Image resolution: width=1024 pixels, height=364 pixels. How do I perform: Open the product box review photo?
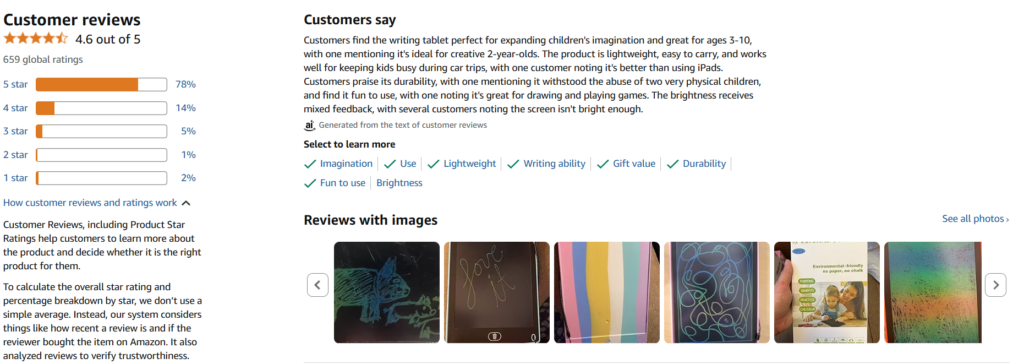(x=827, y=292)
